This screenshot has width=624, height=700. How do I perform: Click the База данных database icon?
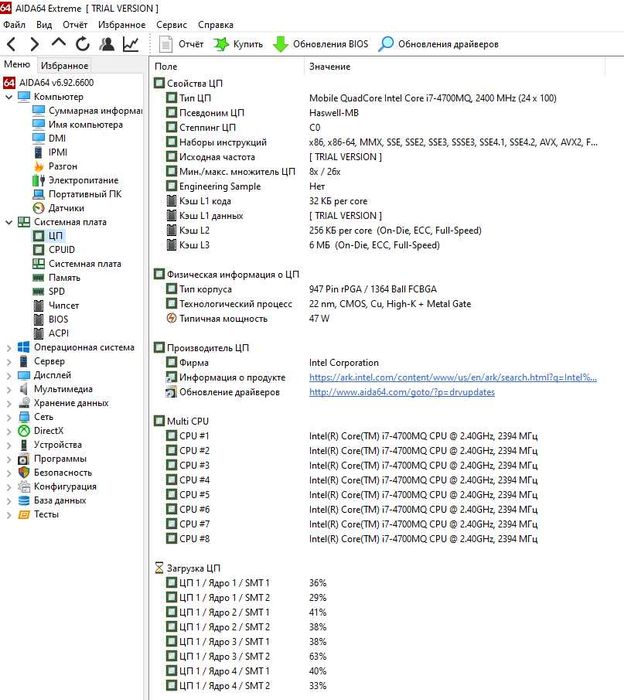click(24, 500)
